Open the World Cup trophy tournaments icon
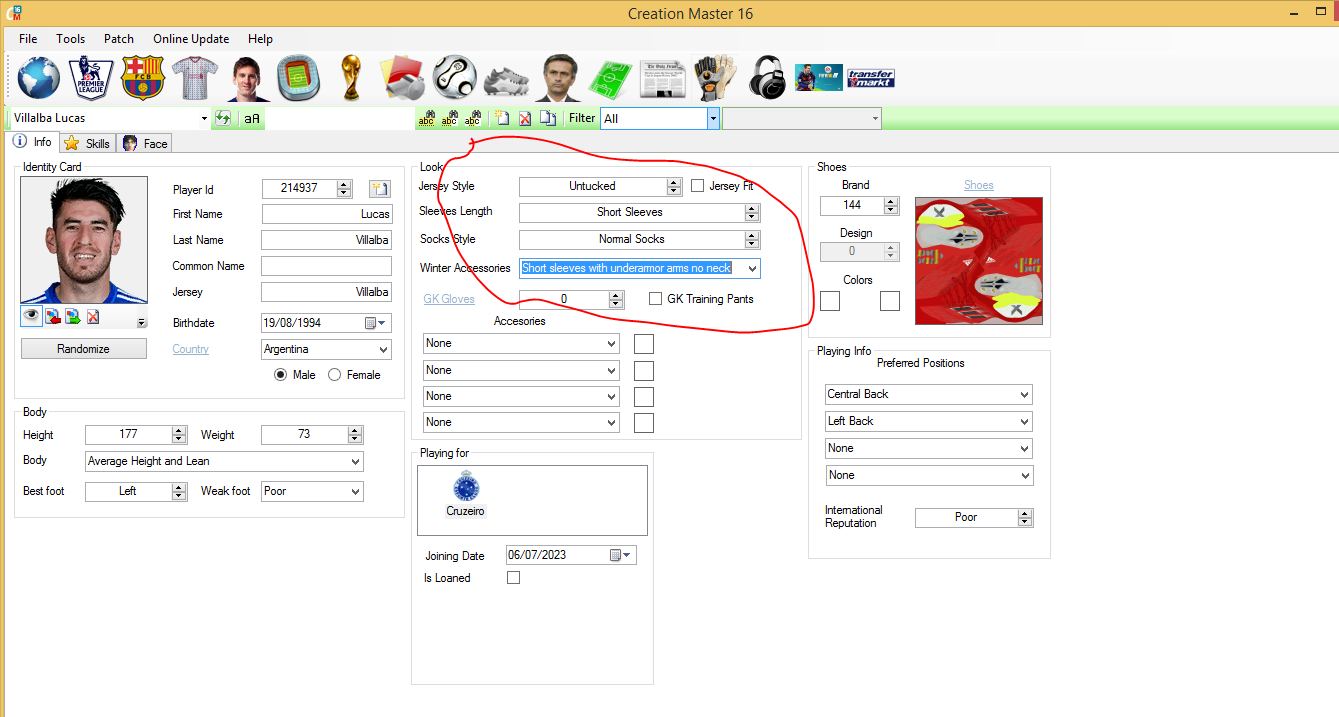Viewport: 1339px width, 717px height. click(350, 78)
